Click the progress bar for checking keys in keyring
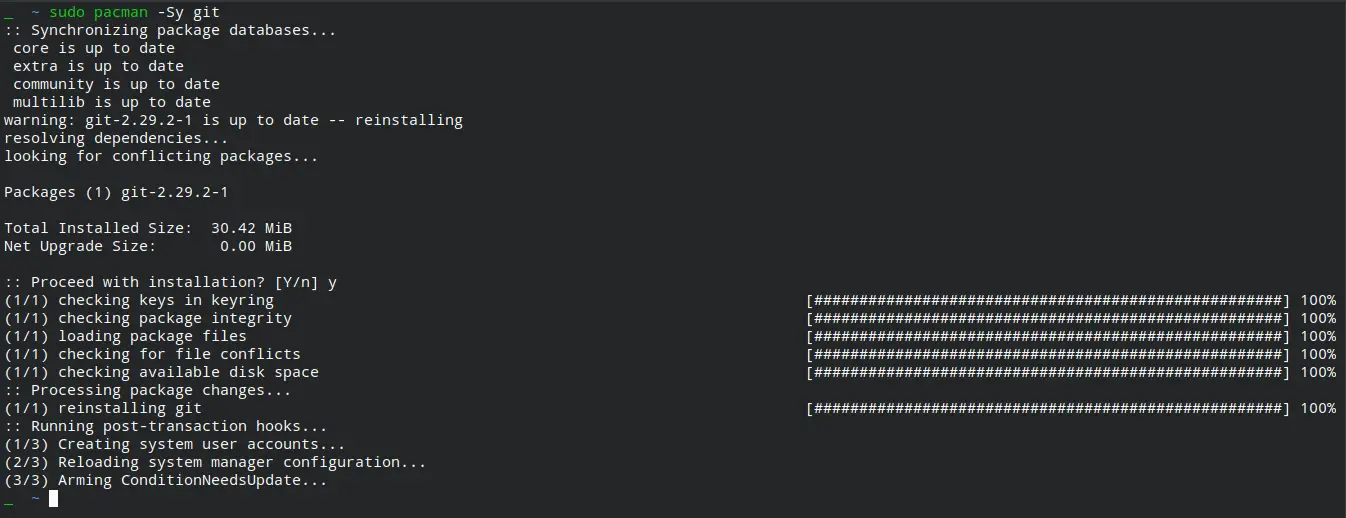 tap(1048, 300)
